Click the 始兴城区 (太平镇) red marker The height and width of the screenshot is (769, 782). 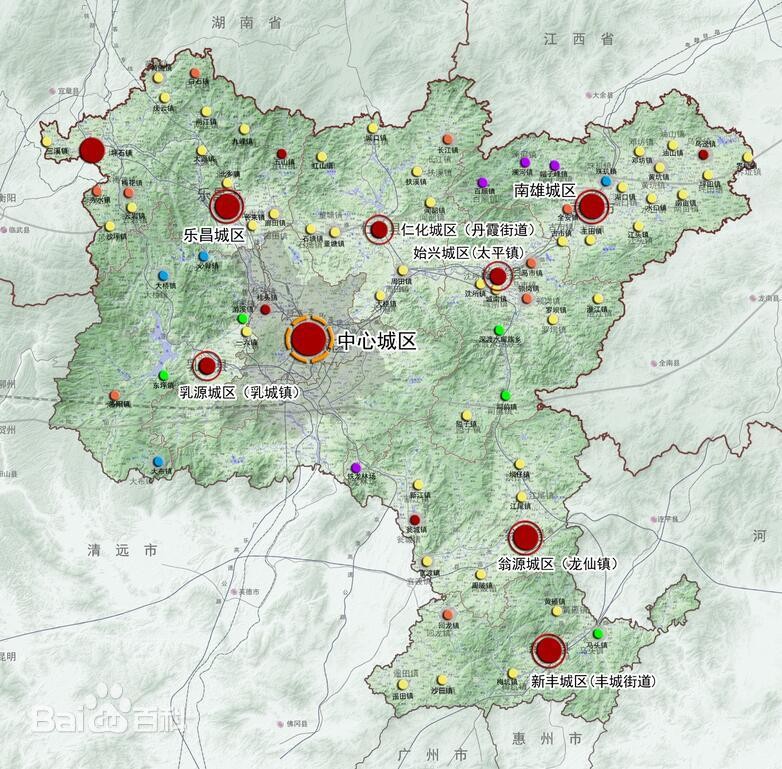tap(497, 275)
